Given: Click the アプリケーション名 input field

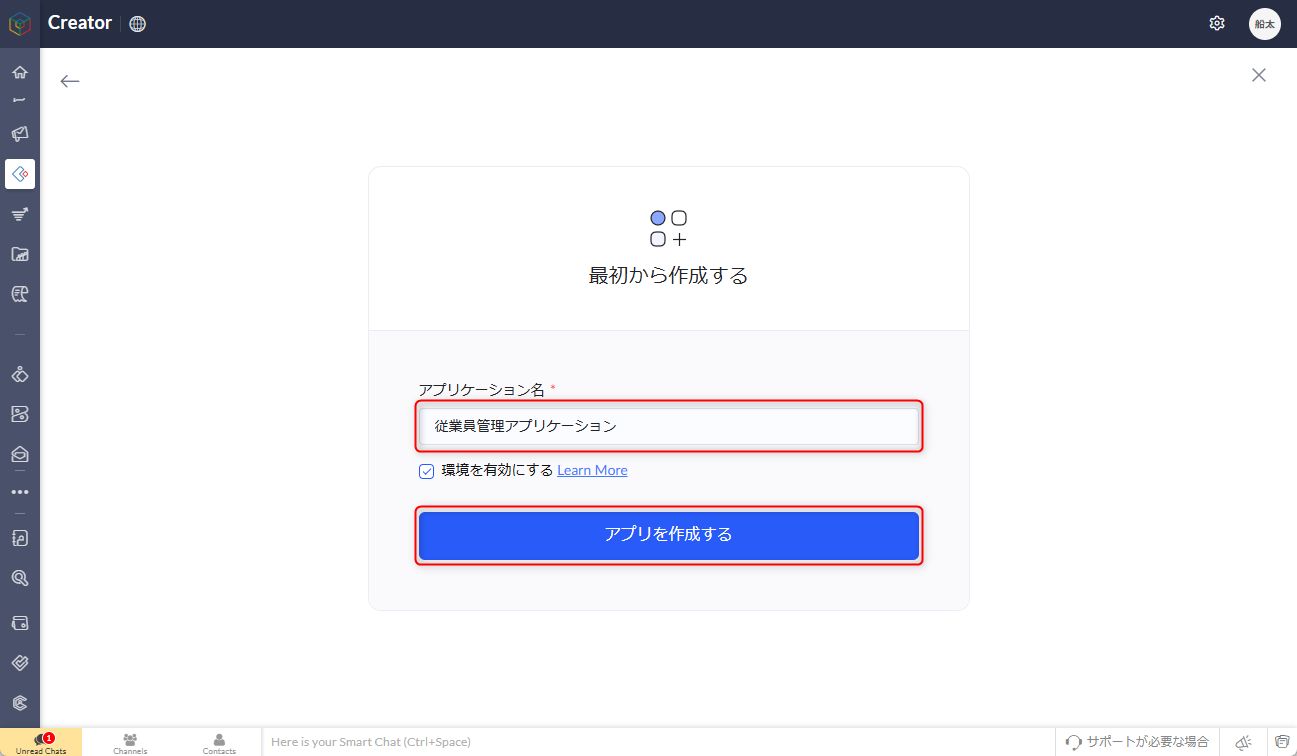Looking at the screenshot, I should click(x=668, y=426).
